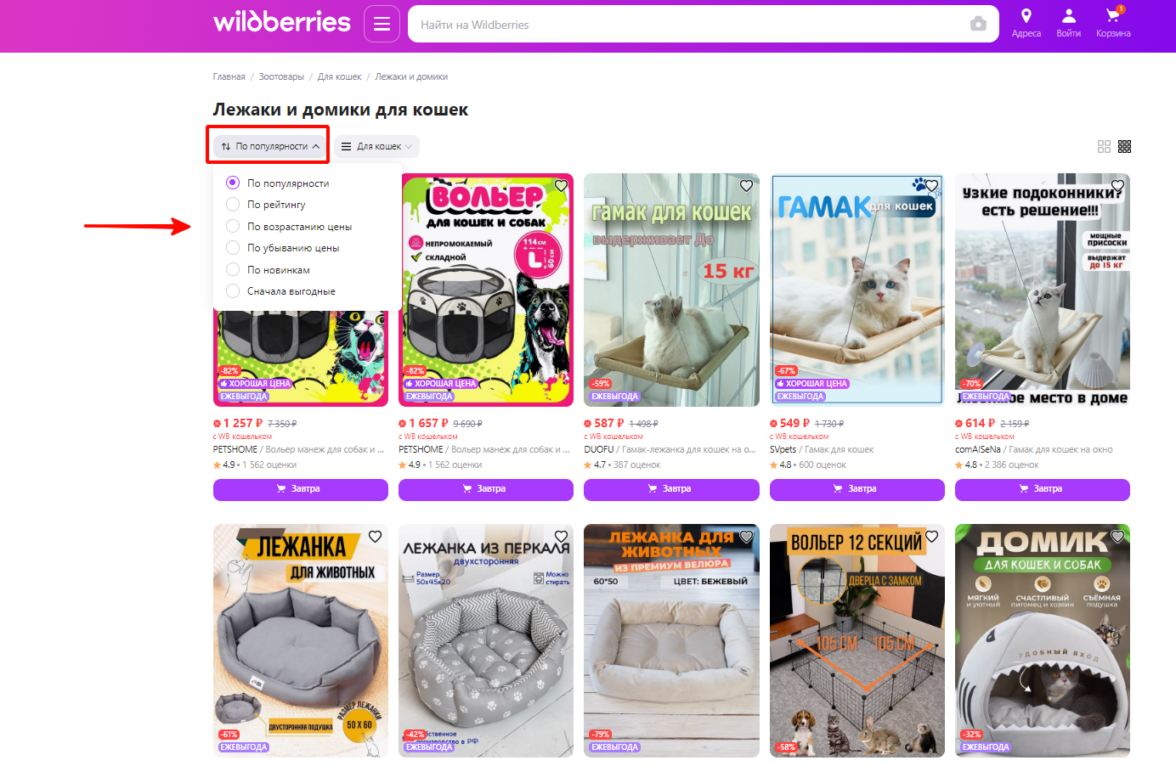Click the Найти на Wildberries search field
This screenshot has width=1176, height=766.
pyautogui.click(x=690, y=24)
